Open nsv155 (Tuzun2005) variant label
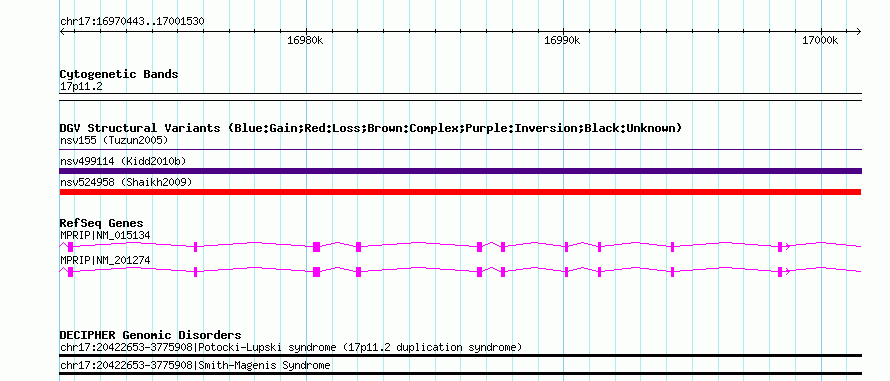This screenshot has height=381, width=890. [114, 140]
